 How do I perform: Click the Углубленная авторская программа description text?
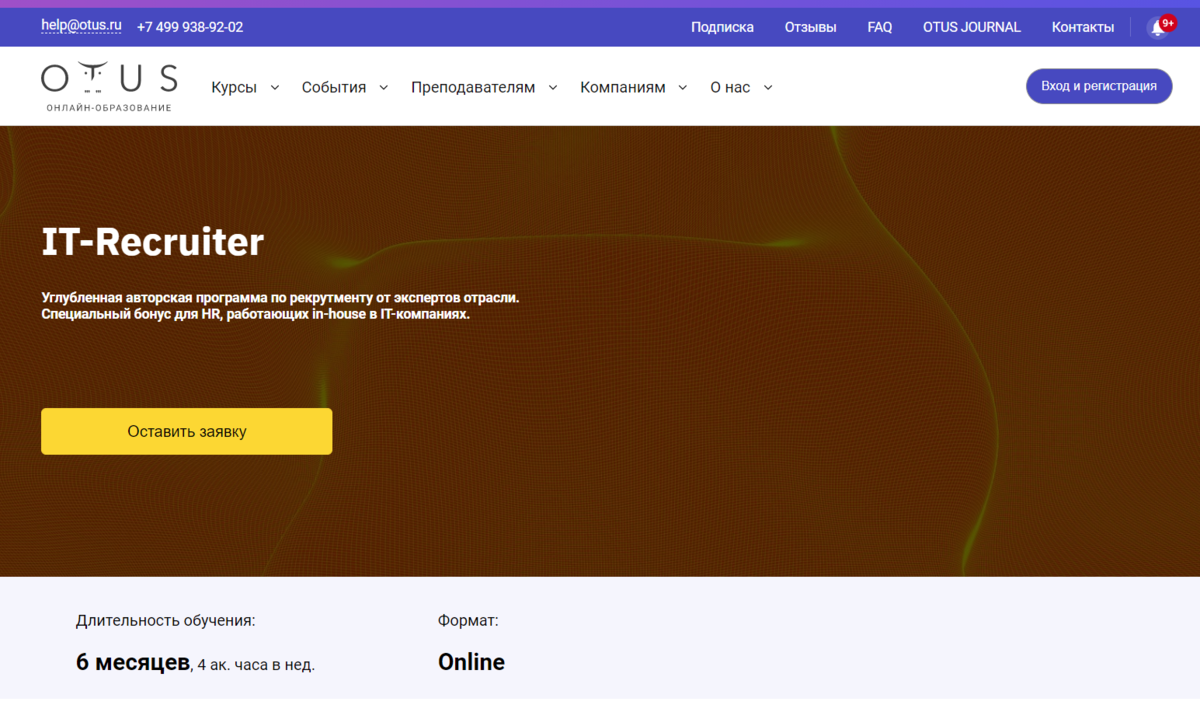pos(281,306)
